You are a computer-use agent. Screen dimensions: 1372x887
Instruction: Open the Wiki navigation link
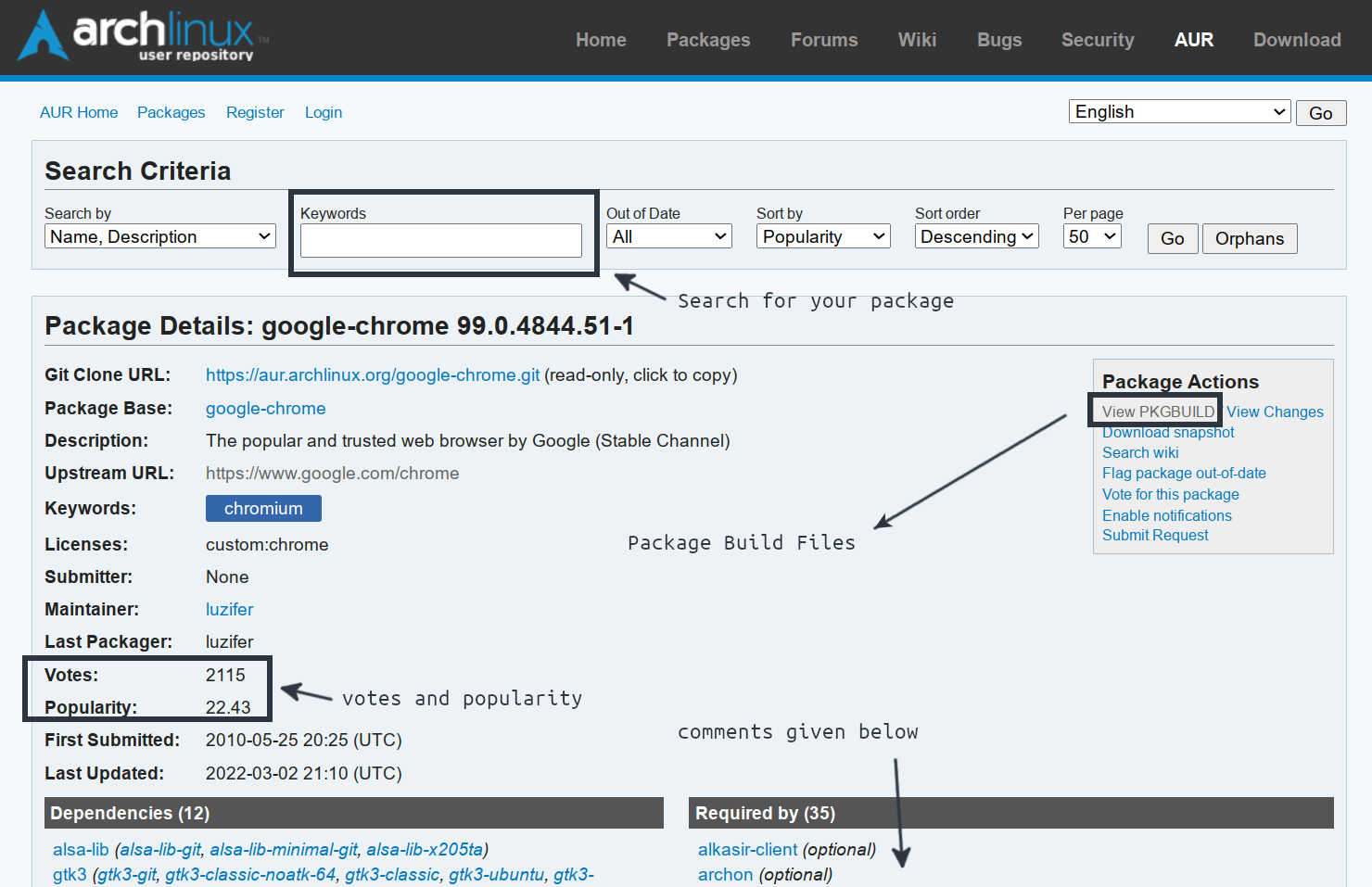[x=917, y=40]
